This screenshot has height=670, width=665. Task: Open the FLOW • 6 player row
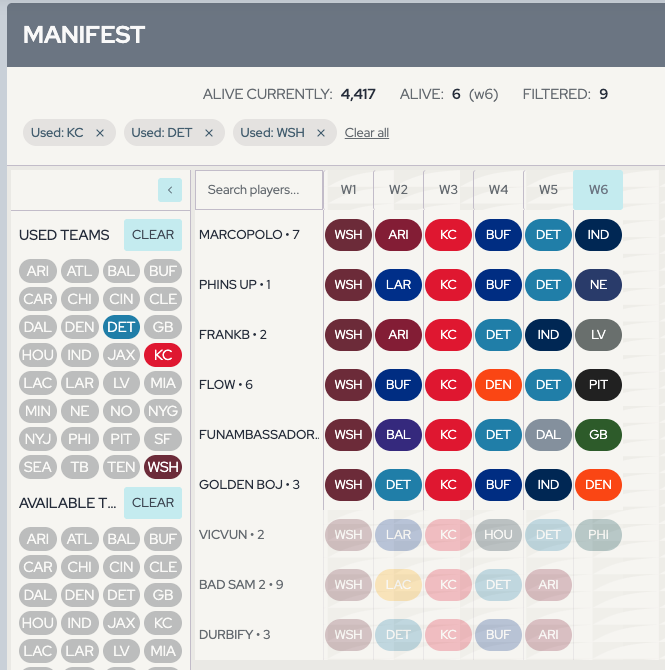[226, 385]
